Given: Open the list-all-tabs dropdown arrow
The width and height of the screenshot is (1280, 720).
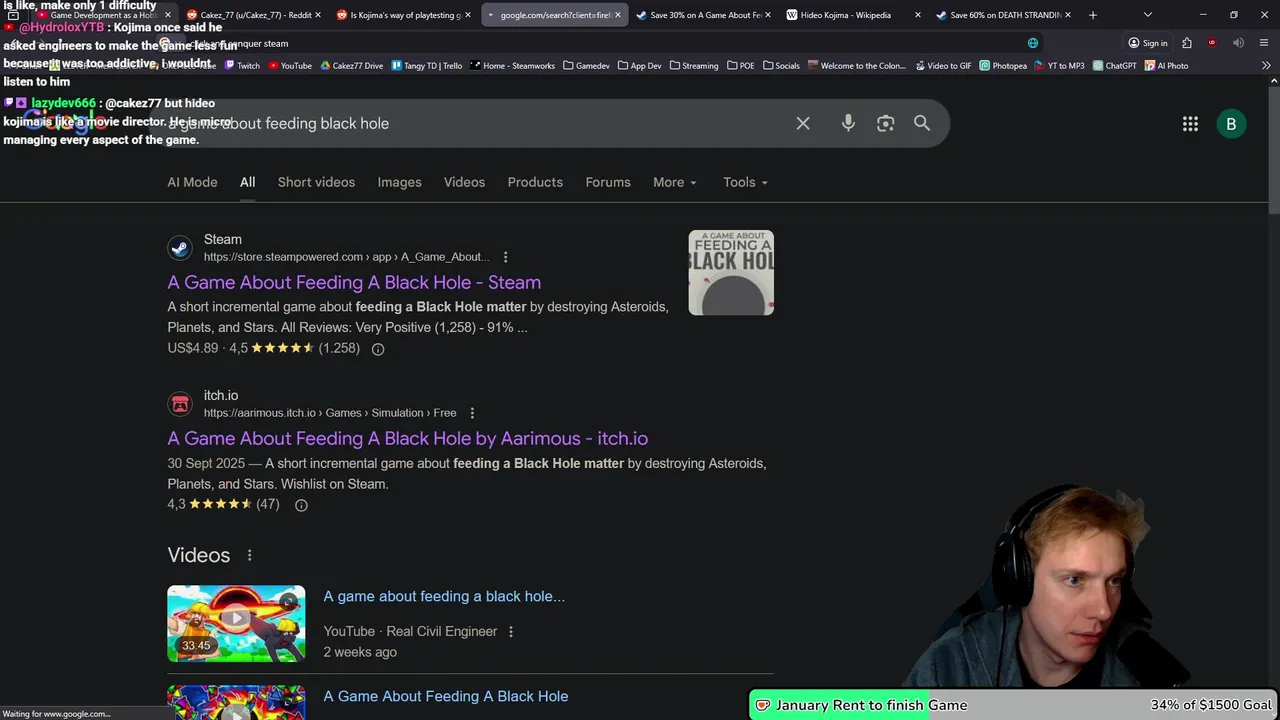Looking at the screenshot, I should [1147, 15].
